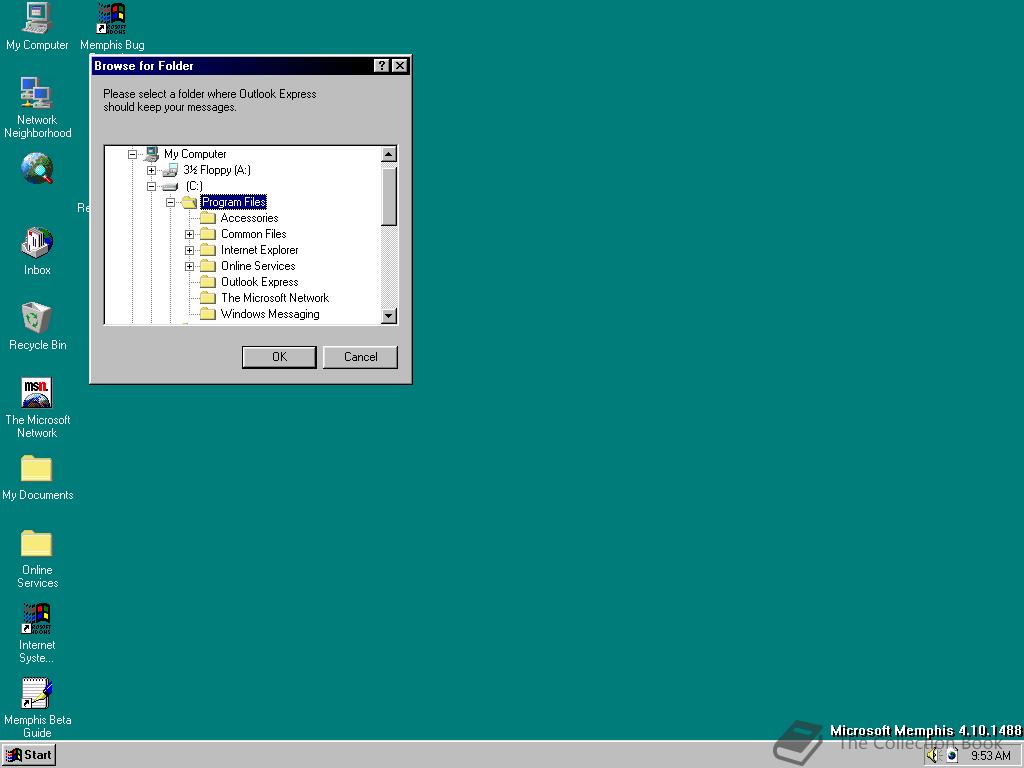Click Cancel in Browse for Folder

tap(360, 357)
